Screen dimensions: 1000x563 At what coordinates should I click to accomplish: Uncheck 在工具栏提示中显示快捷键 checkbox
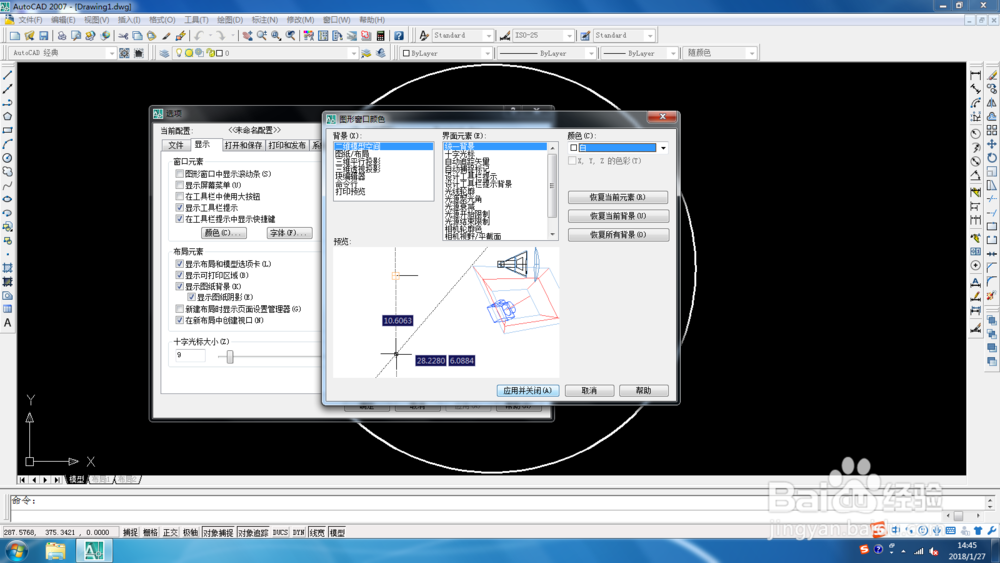[x=179, y=219]
